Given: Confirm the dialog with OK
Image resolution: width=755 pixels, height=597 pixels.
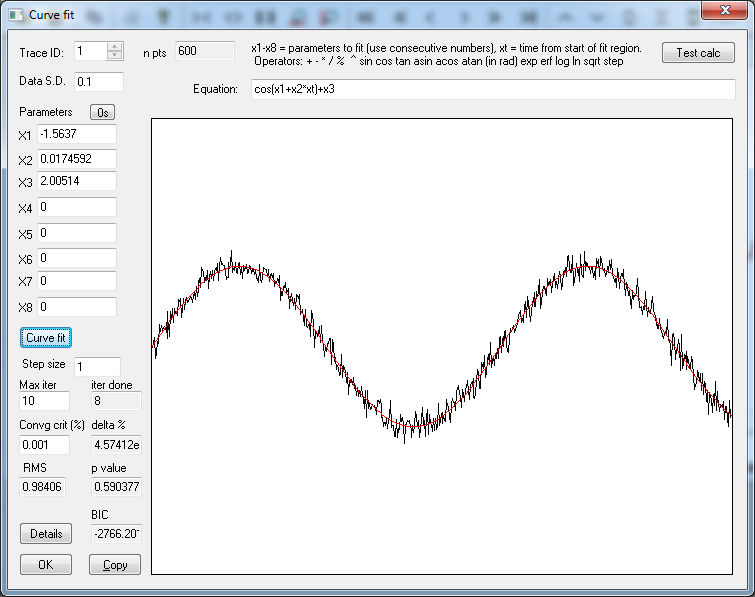Looking at the screenshot, I should coord(46,564).
